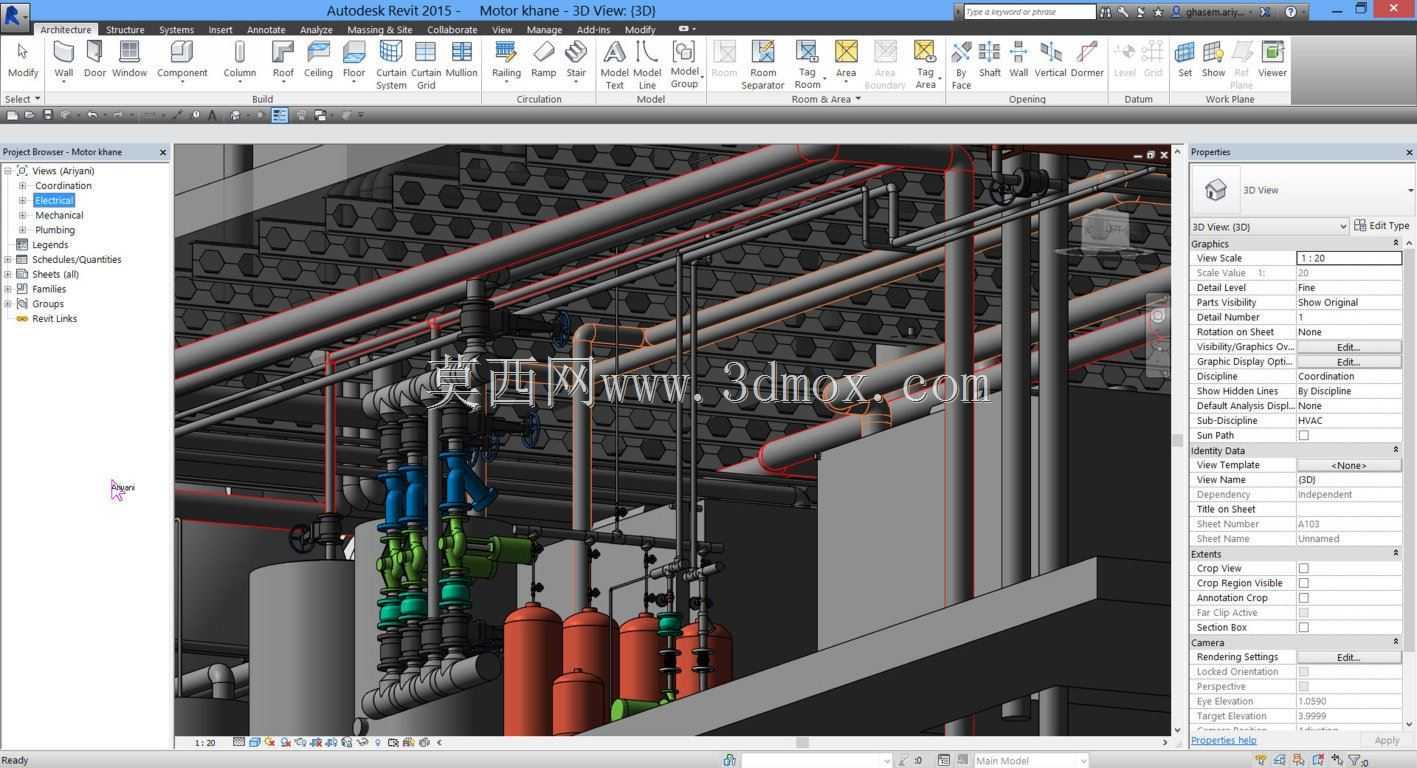Select the Dormer opening tool

1087,60
